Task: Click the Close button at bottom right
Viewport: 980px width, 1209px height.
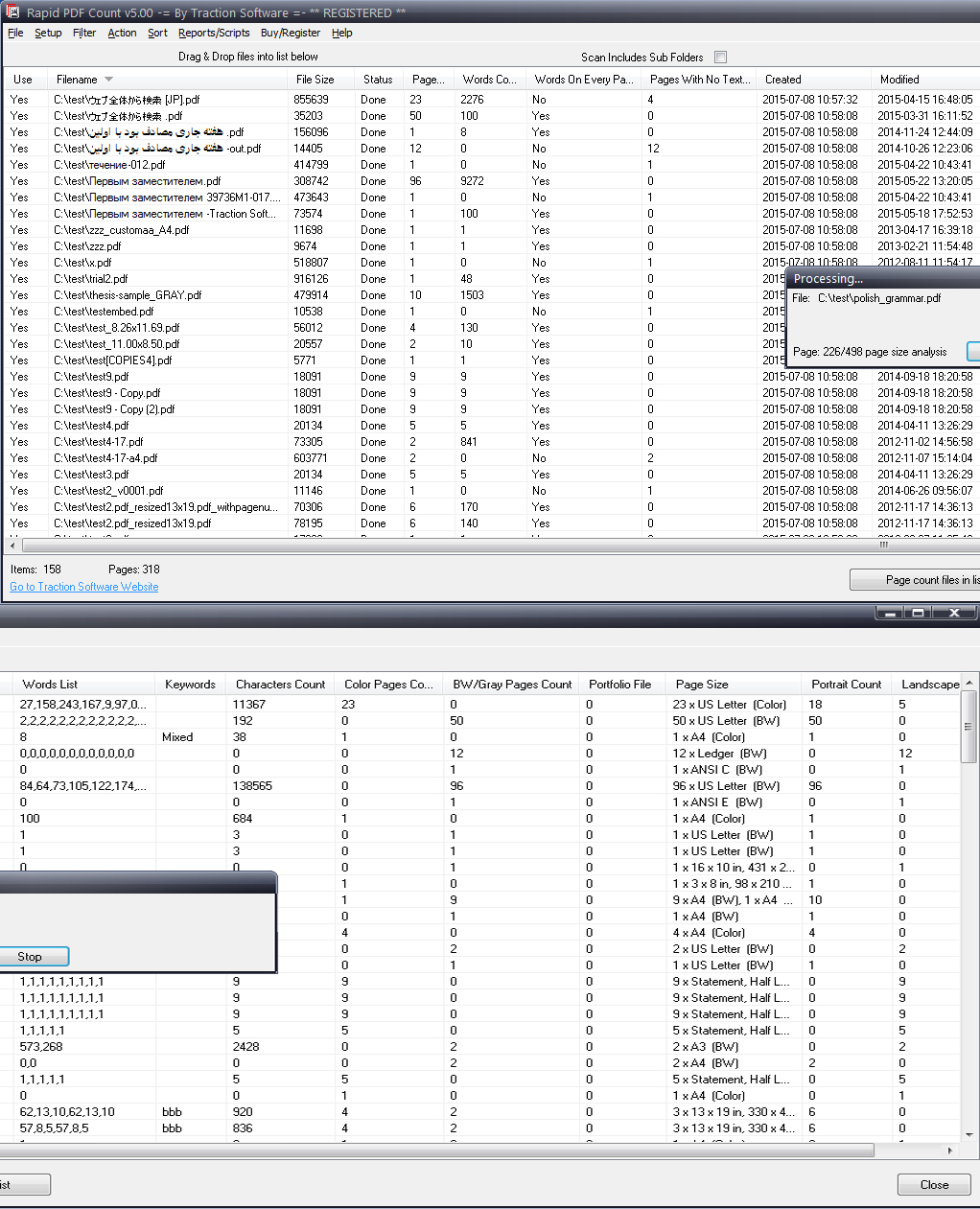Action: tap(933, 1184)
